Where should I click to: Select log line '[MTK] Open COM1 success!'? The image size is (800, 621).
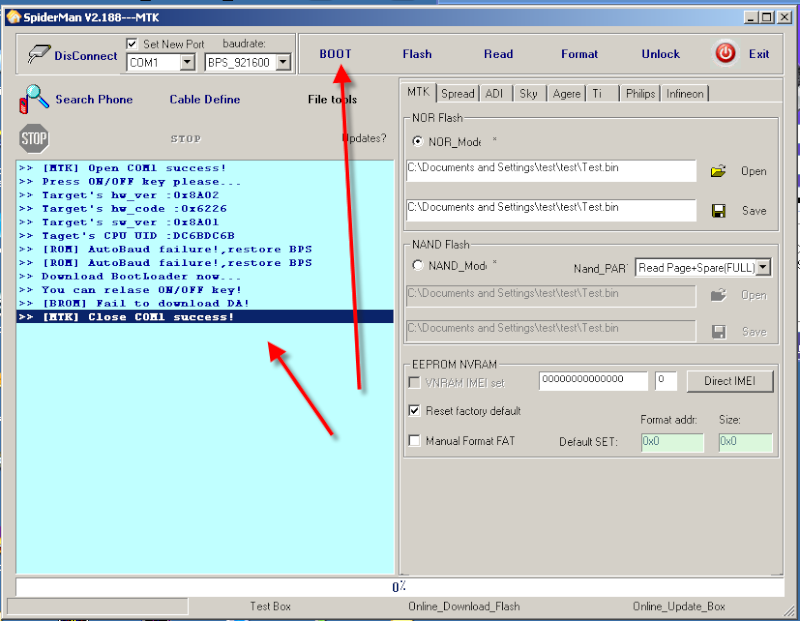pos(205,168)
